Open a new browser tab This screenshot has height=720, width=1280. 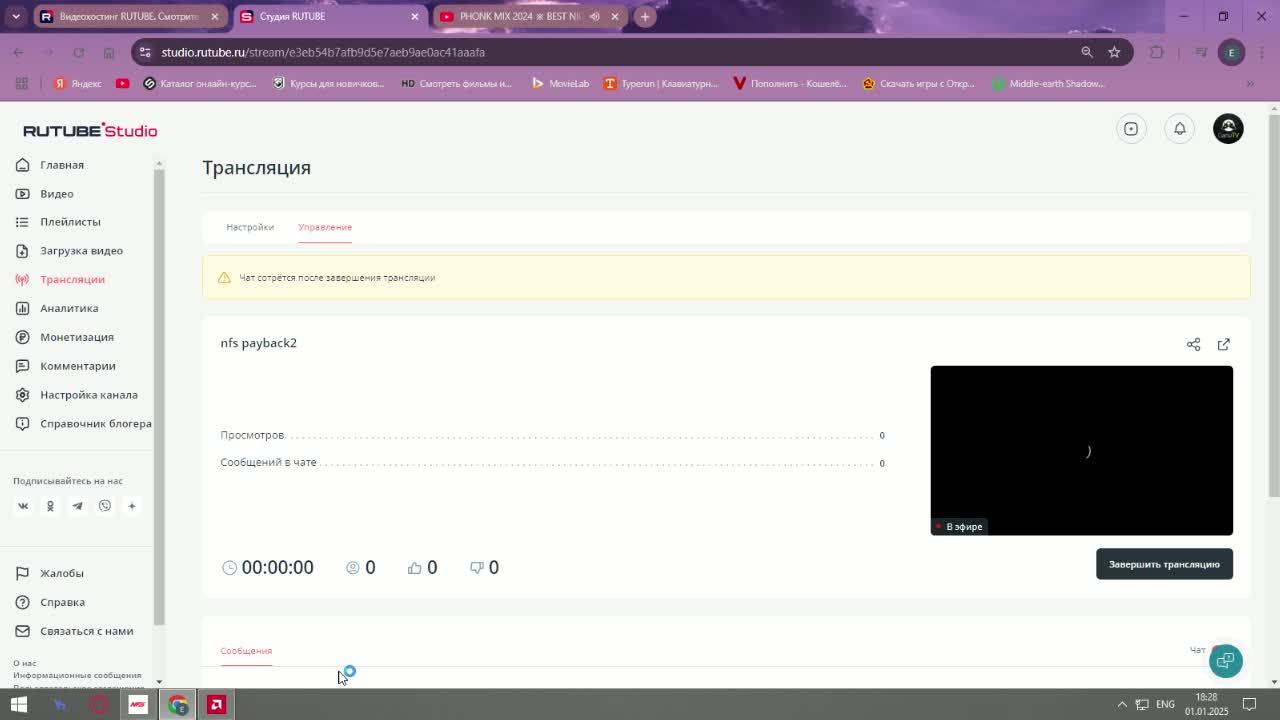pos(645,16)
